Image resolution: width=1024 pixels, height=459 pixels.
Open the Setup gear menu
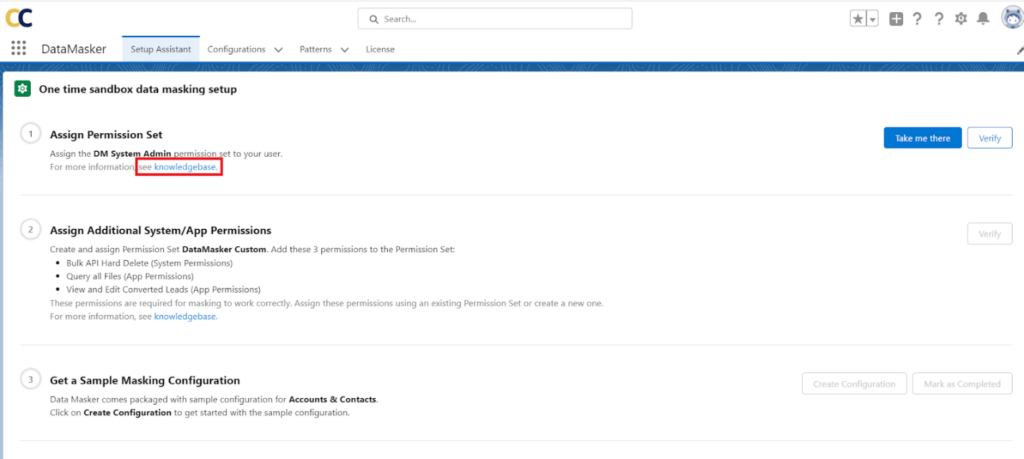tap(961, 19)
